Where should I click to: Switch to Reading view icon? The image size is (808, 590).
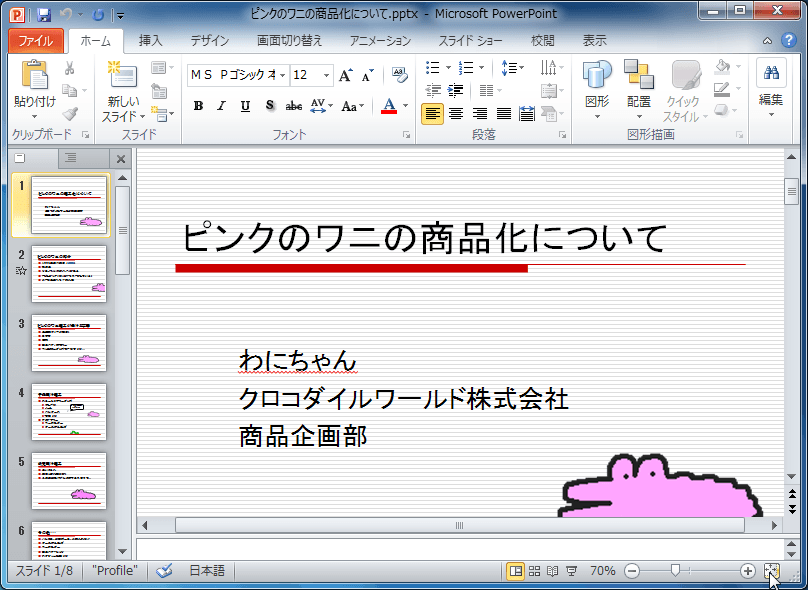tap(552, 570)
